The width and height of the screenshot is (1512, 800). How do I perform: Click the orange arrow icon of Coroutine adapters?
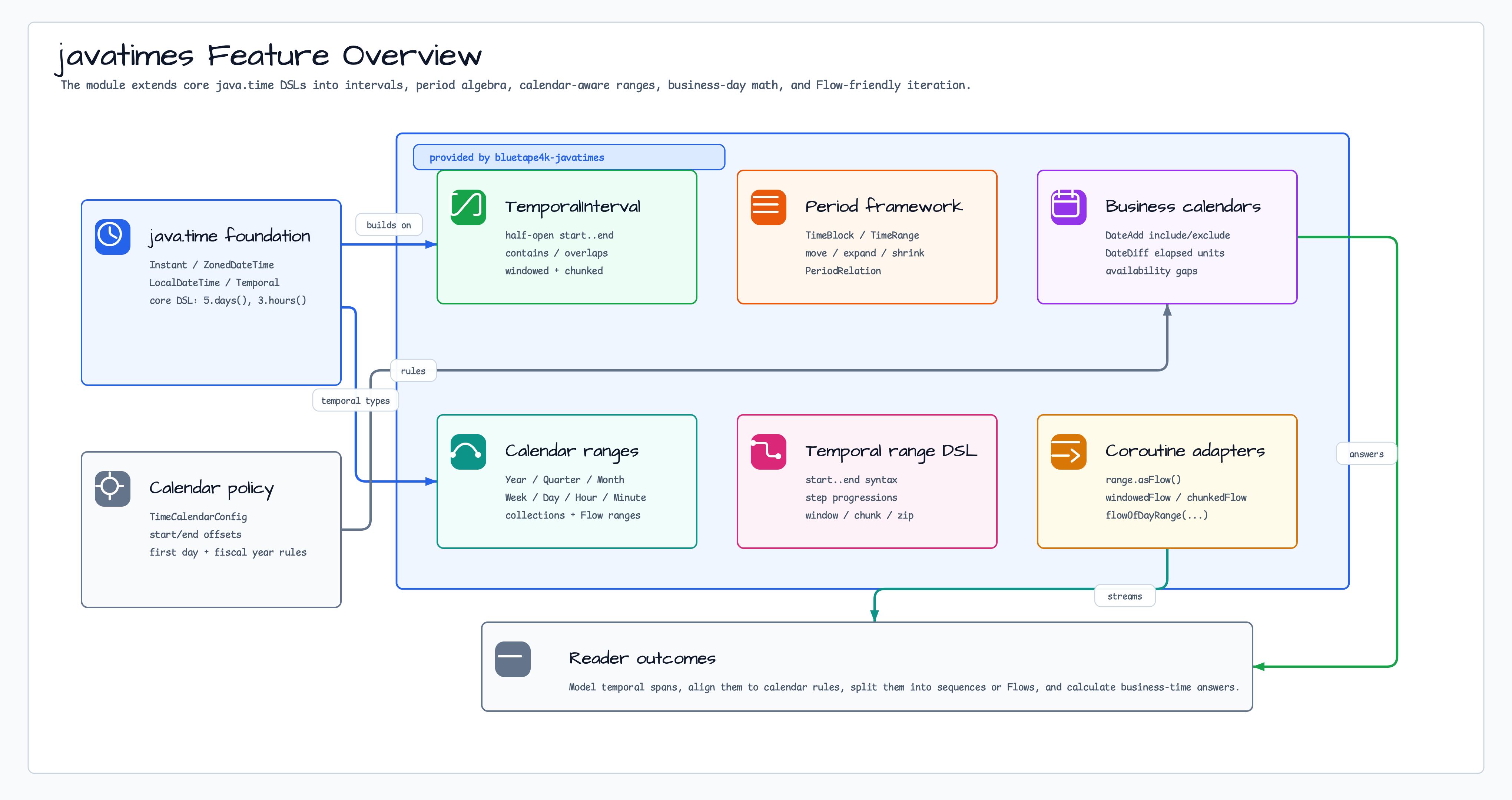pyautogui.click(x=1068, y=451)
